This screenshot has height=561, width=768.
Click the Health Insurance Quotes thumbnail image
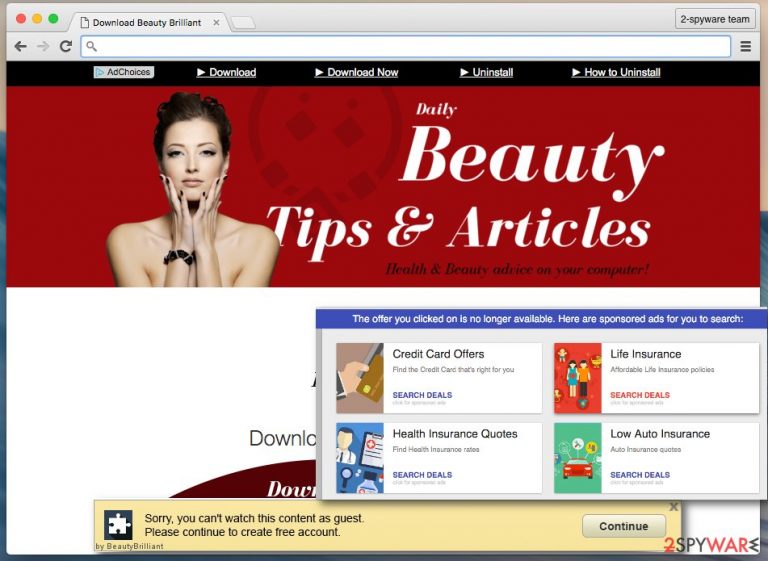click(360, 458)
